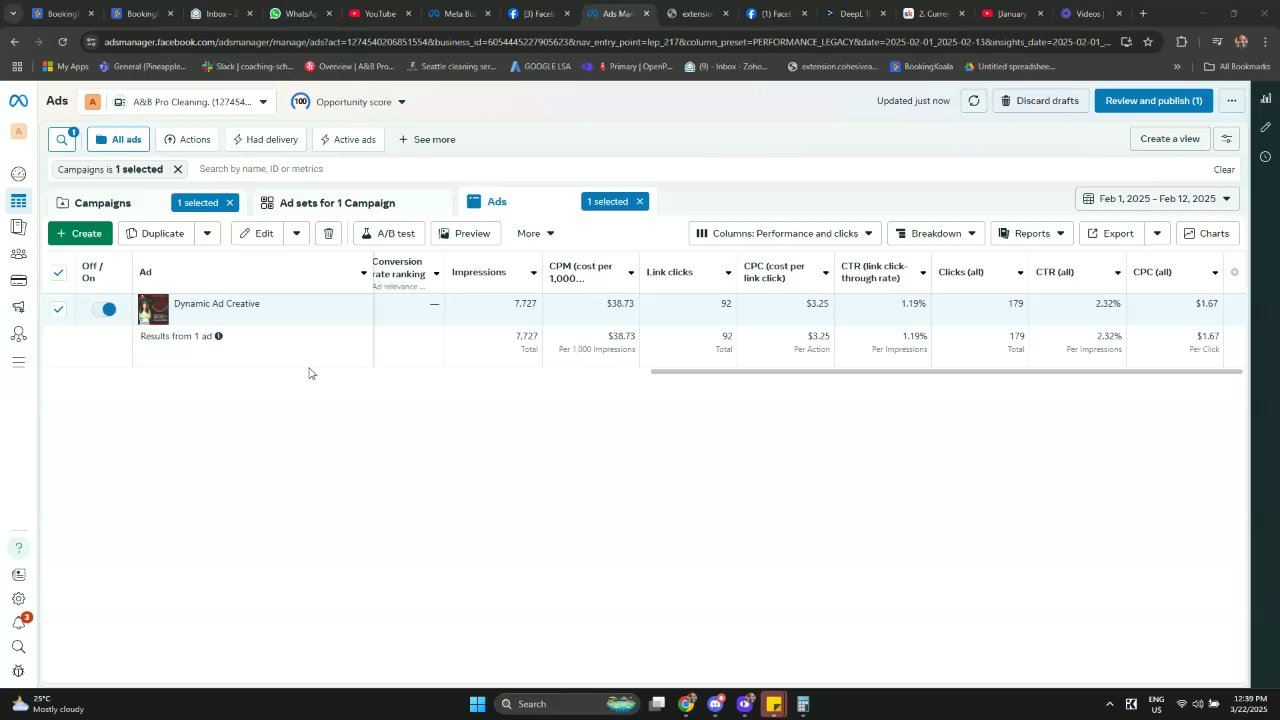Add a column with plus circle icon
Image resolution: width=1280 pixels, height=720 pixels.
point(1234,272)
